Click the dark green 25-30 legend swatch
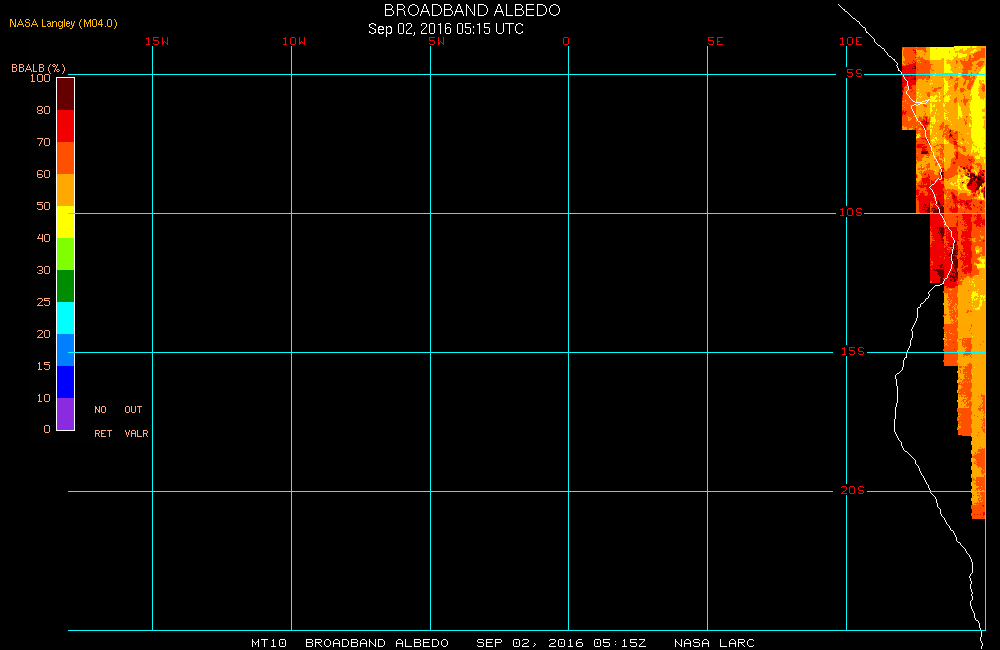The width and height of the screenshot is (1000, 650). (x=66, y=286)
